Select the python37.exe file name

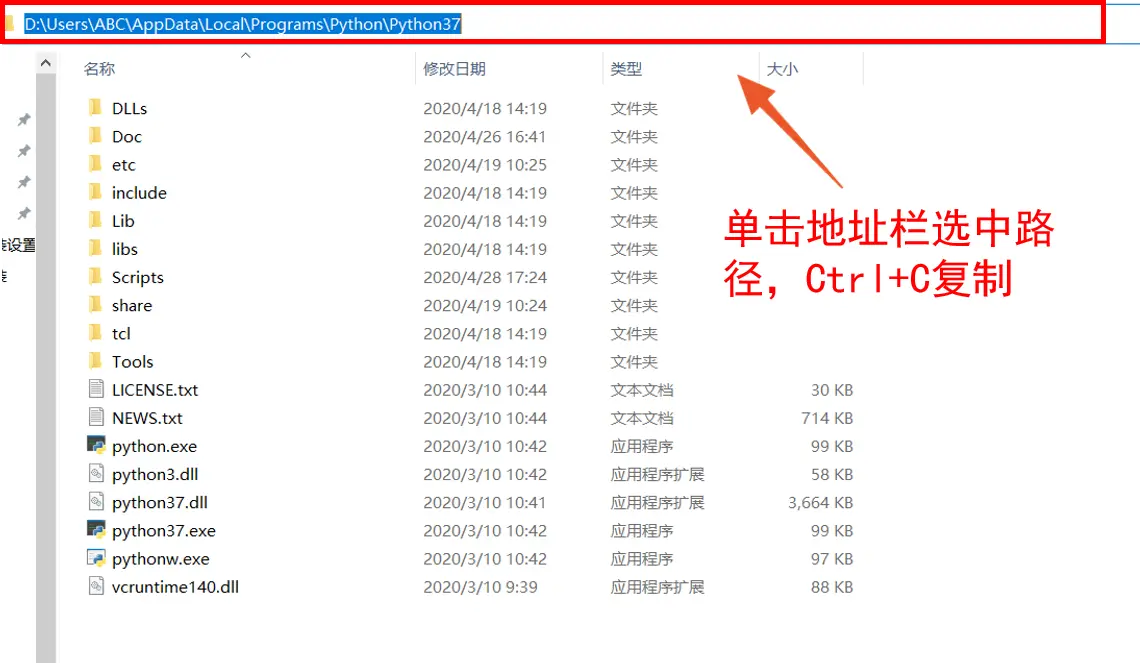point(164,531)
